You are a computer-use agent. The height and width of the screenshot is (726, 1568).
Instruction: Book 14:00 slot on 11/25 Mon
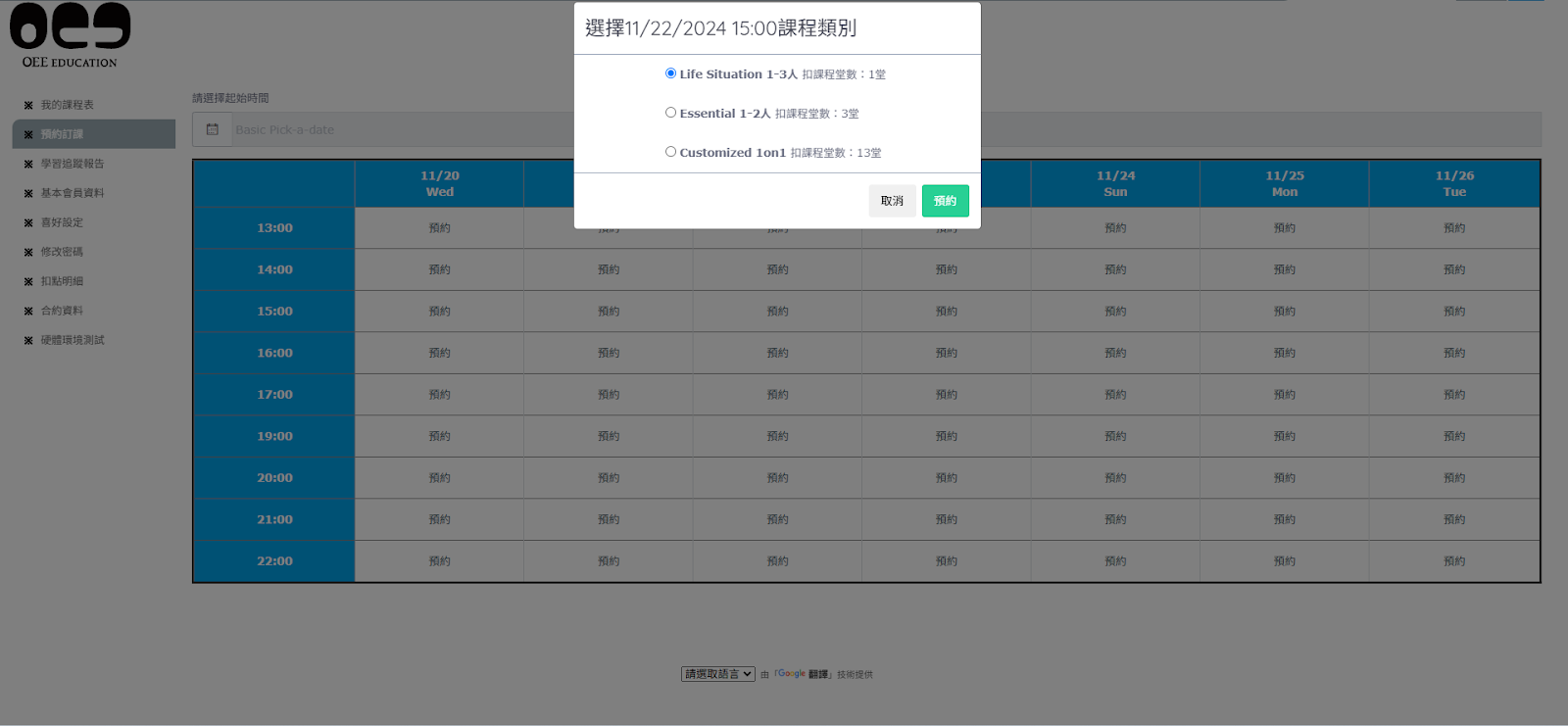coord(1285,269)
